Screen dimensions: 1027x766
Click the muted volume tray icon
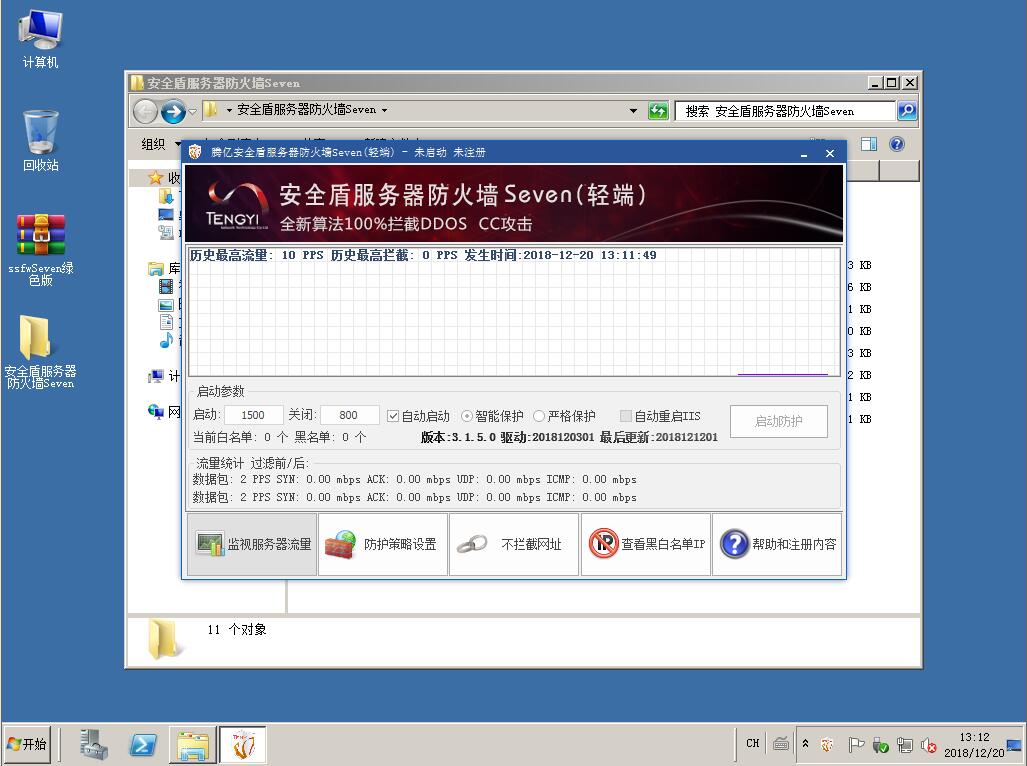click(929, 745)
